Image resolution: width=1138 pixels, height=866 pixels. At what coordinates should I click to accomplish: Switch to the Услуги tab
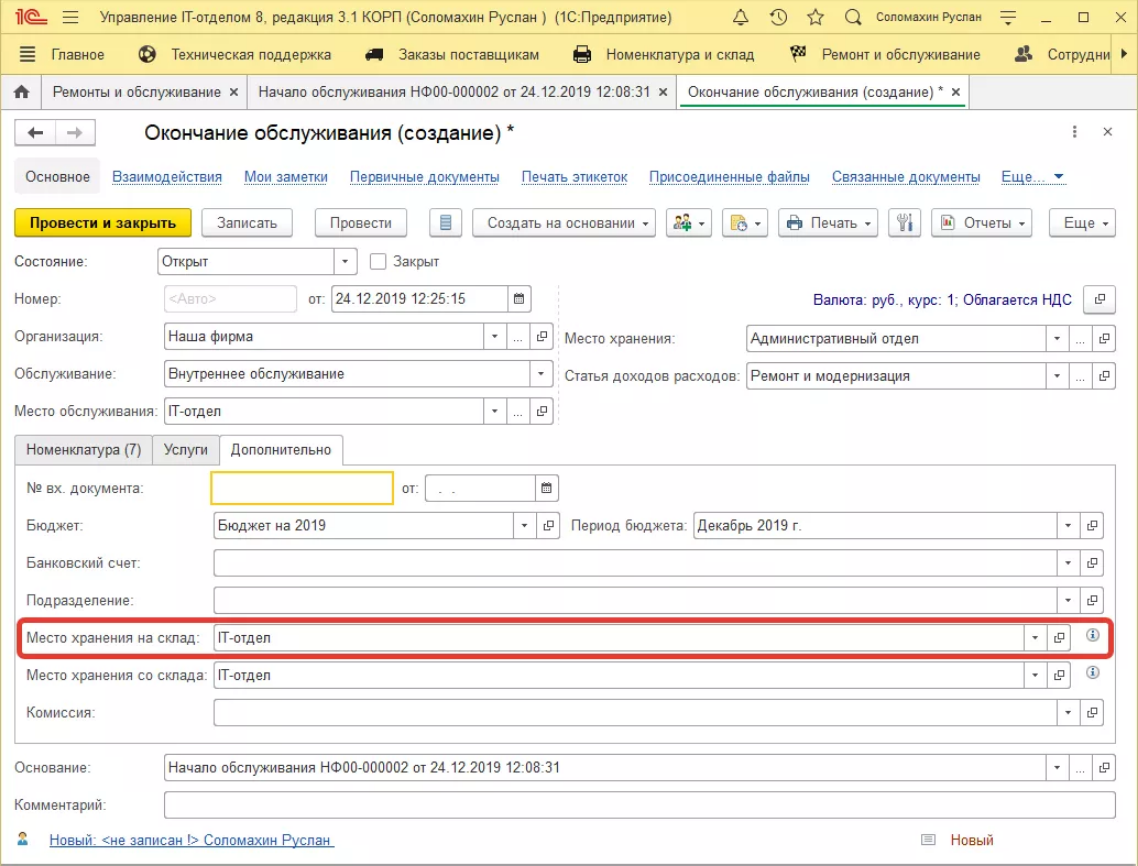point(185,450)
